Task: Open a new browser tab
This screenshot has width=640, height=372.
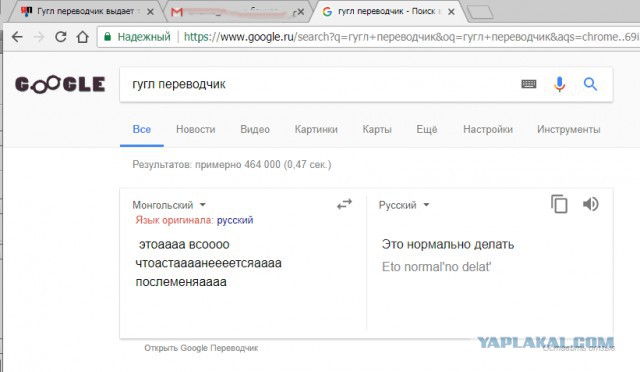Action: click(x=480, y=12)
